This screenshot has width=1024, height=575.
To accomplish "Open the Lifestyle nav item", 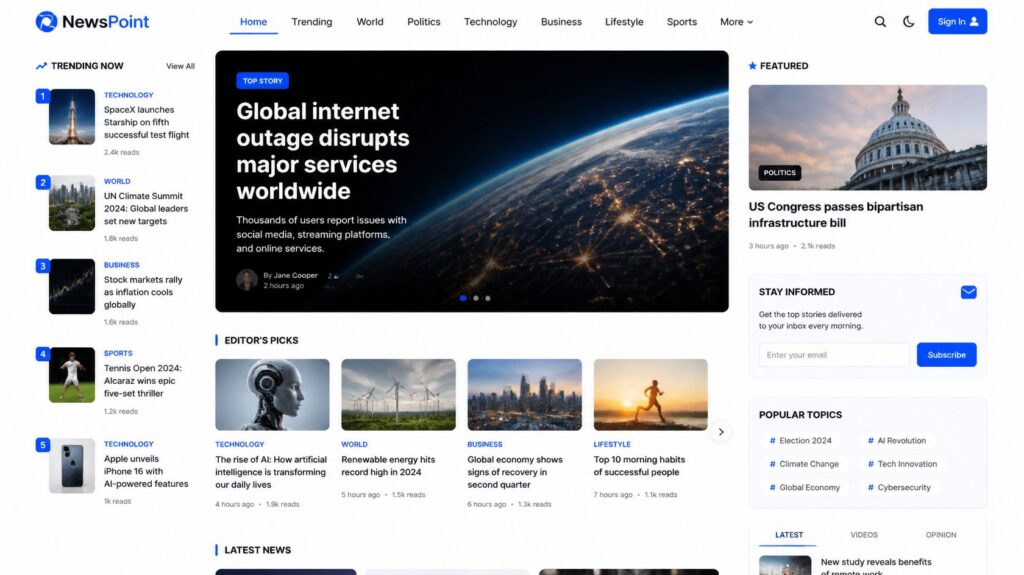I will click(x=624, y=22).
